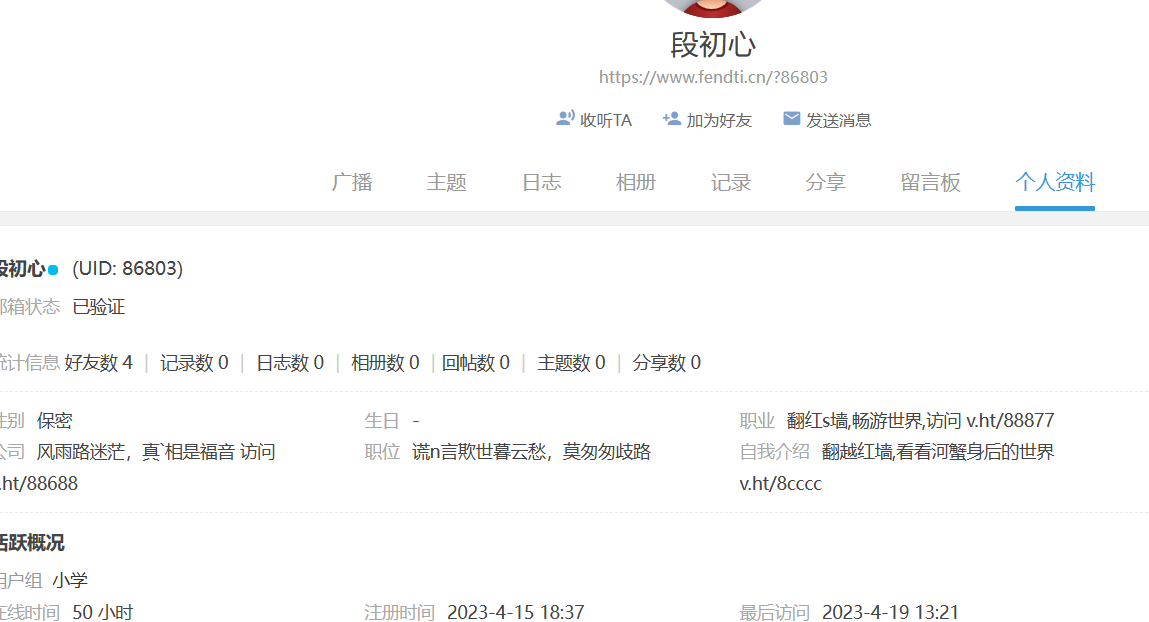The image size is (1149, 622).
Task: Click the 职业 value mentioning v.ht/88877
Action: [920, 421]
